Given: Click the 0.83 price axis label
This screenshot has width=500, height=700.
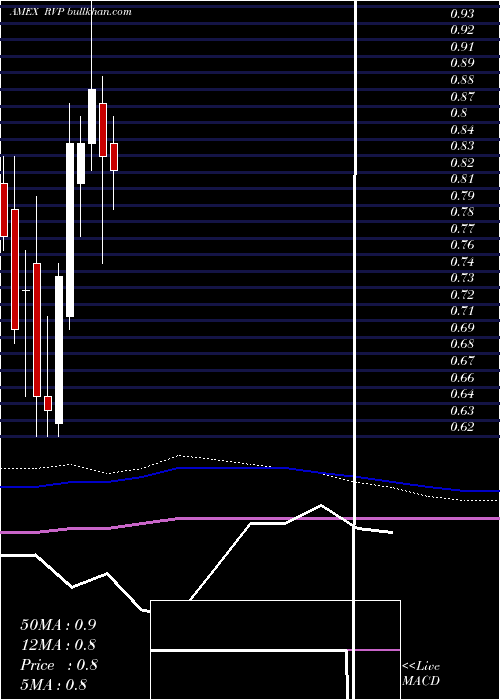Looking at the screenshot, I should pyautogui.click(x=462, y=146).
